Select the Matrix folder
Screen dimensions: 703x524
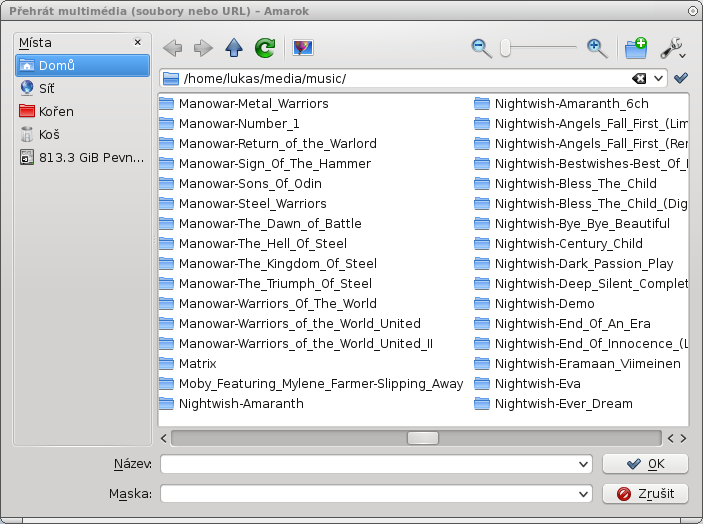(187, 364)
